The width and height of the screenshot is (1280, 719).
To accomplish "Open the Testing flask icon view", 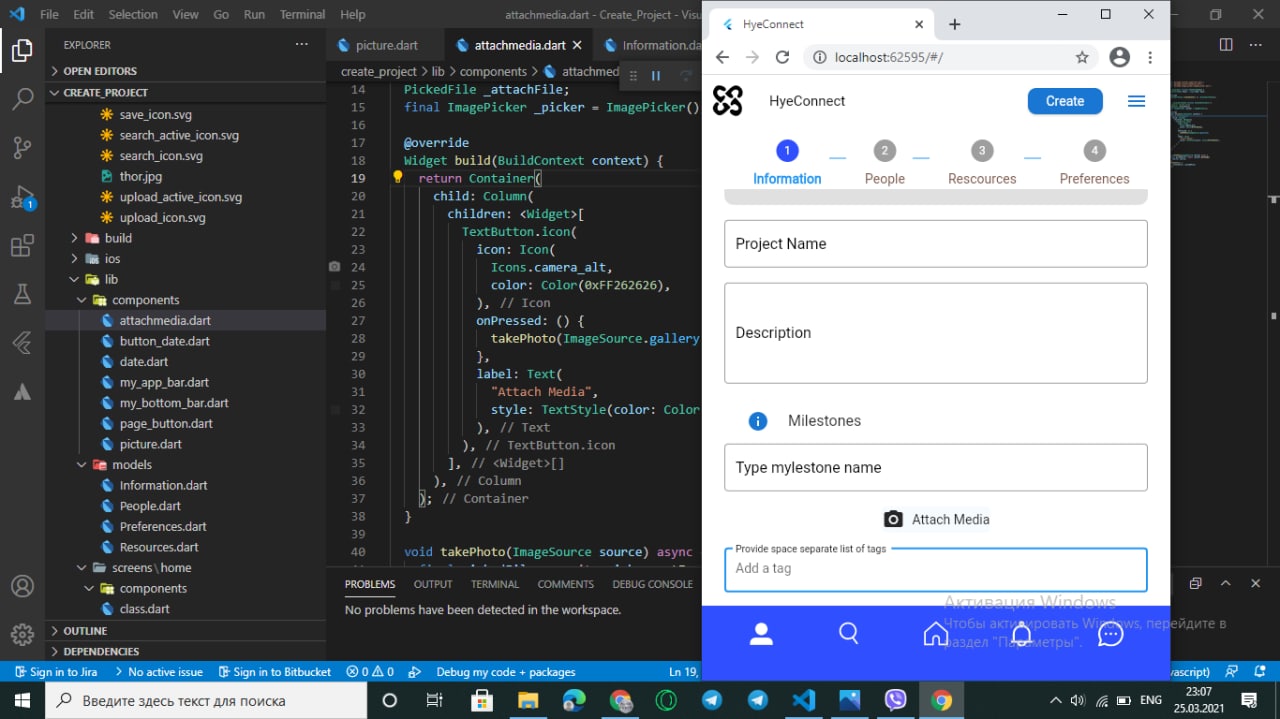I will click(x=22, y=294).
